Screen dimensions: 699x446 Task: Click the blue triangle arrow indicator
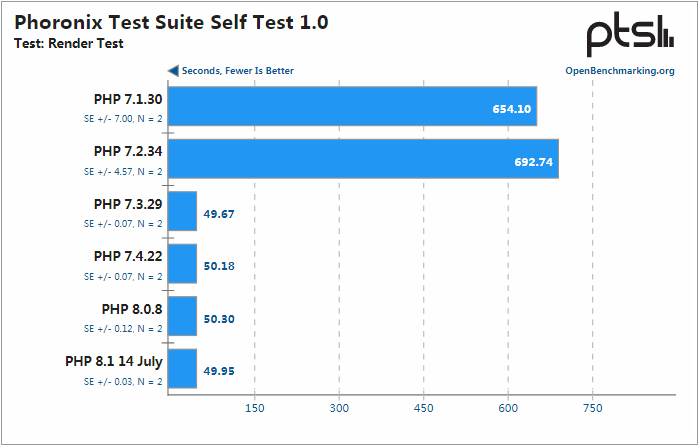point(173,71)
